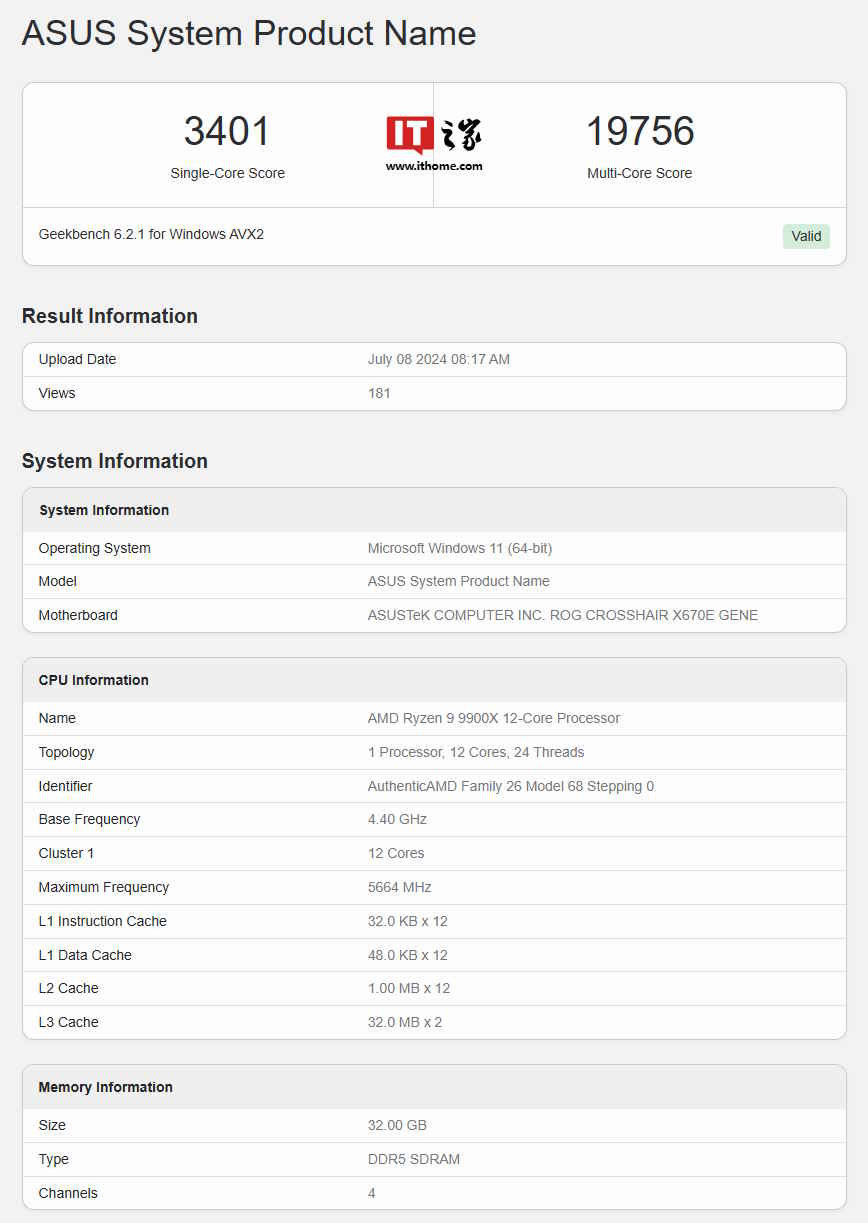Click the Motherboard value ROG CROSSHAIR X670E GENE
The image size is (868, 1223).
coord(563,615)
